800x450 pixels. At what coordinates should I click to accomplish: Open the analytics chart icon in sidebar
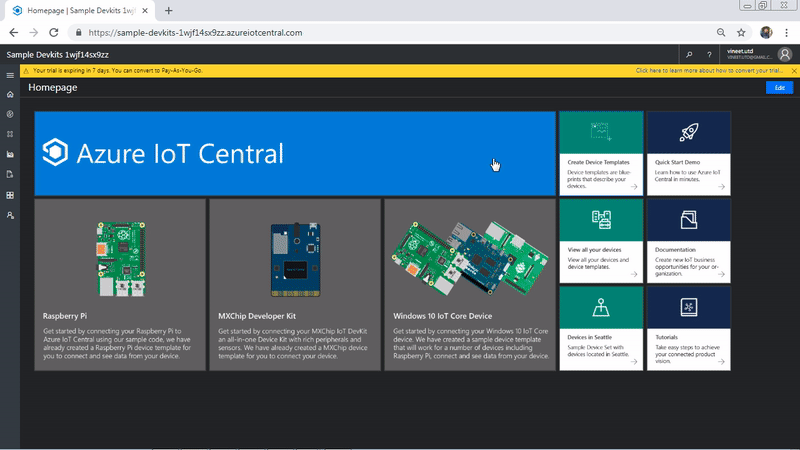pyautogui.click(x=10, y=154)
